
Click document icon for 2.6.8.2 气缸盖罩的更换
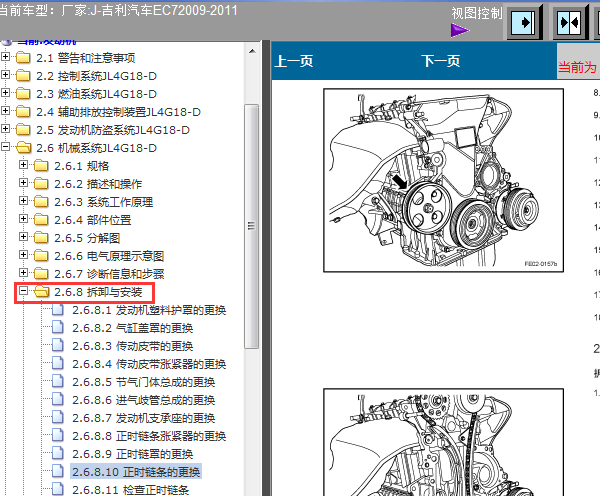point(58,328)
